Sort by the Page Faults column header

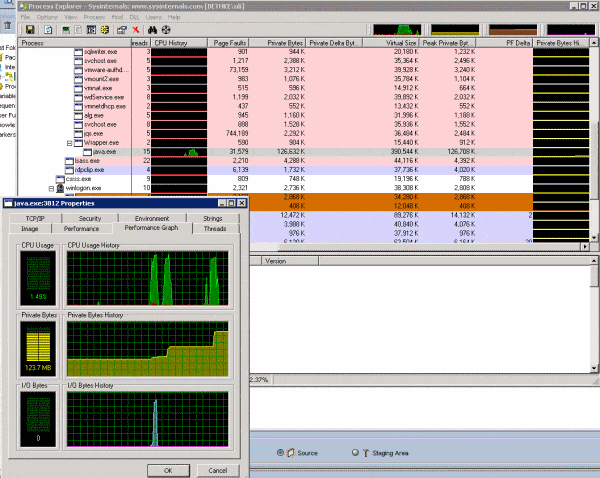(228, 43)
